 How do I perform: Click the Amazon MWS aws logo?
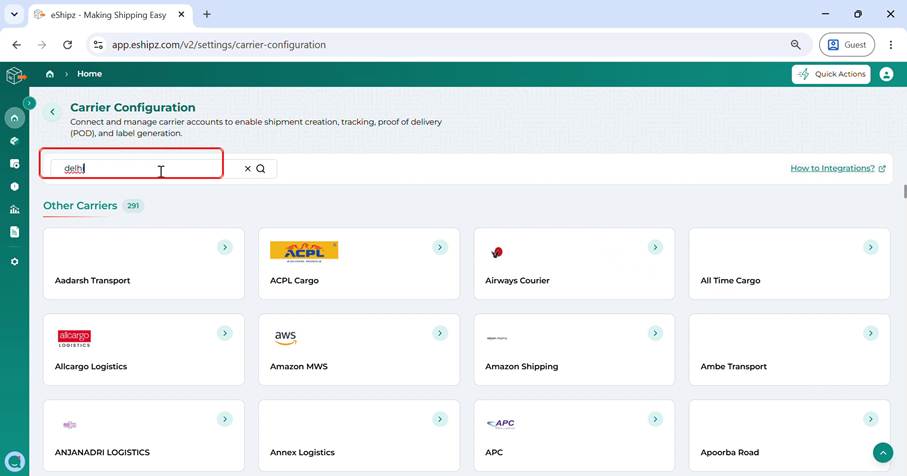click(285, 338)
